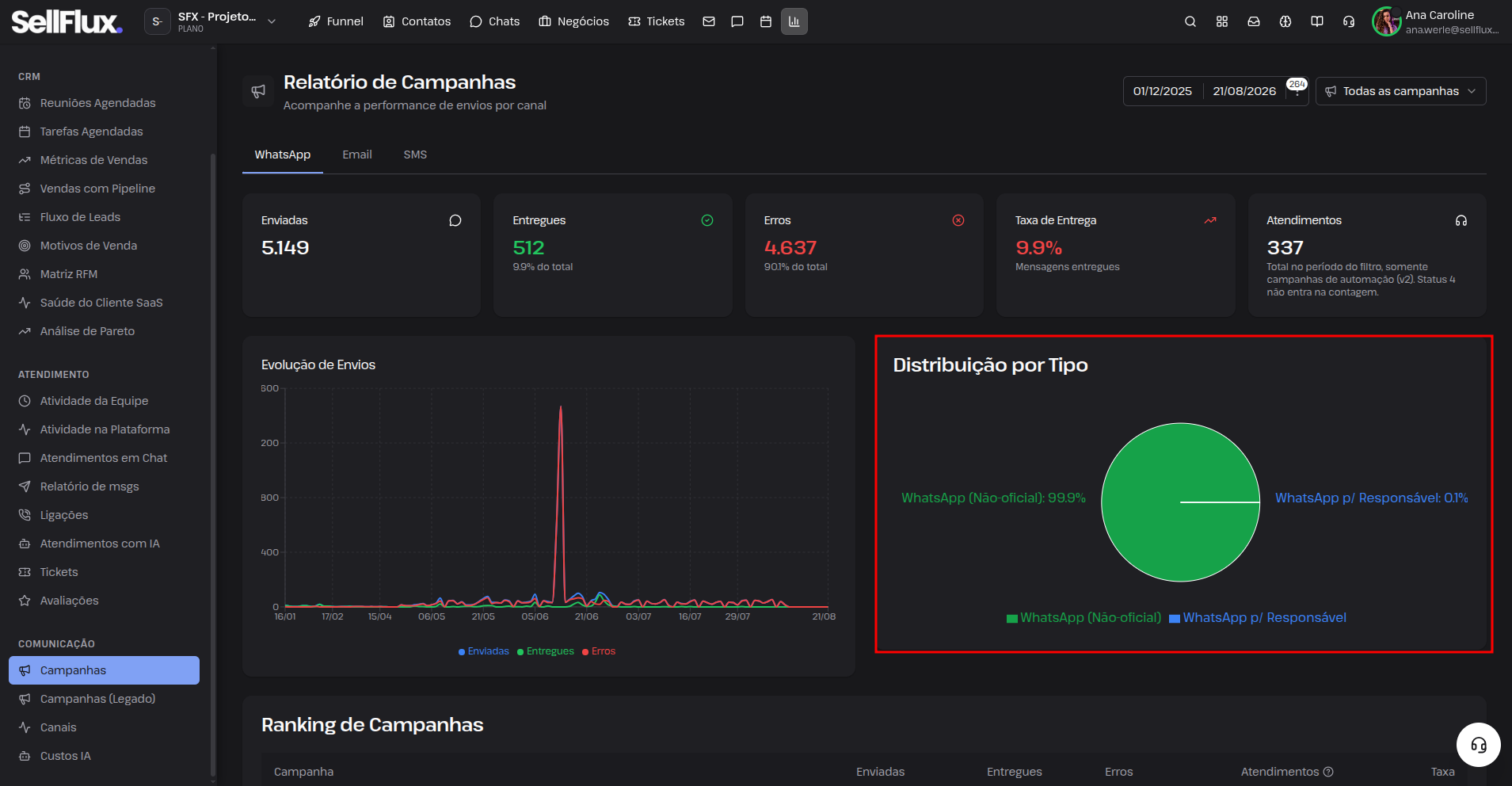Expand the Todas as campanhas dropdown

(x=1400, y=91)
